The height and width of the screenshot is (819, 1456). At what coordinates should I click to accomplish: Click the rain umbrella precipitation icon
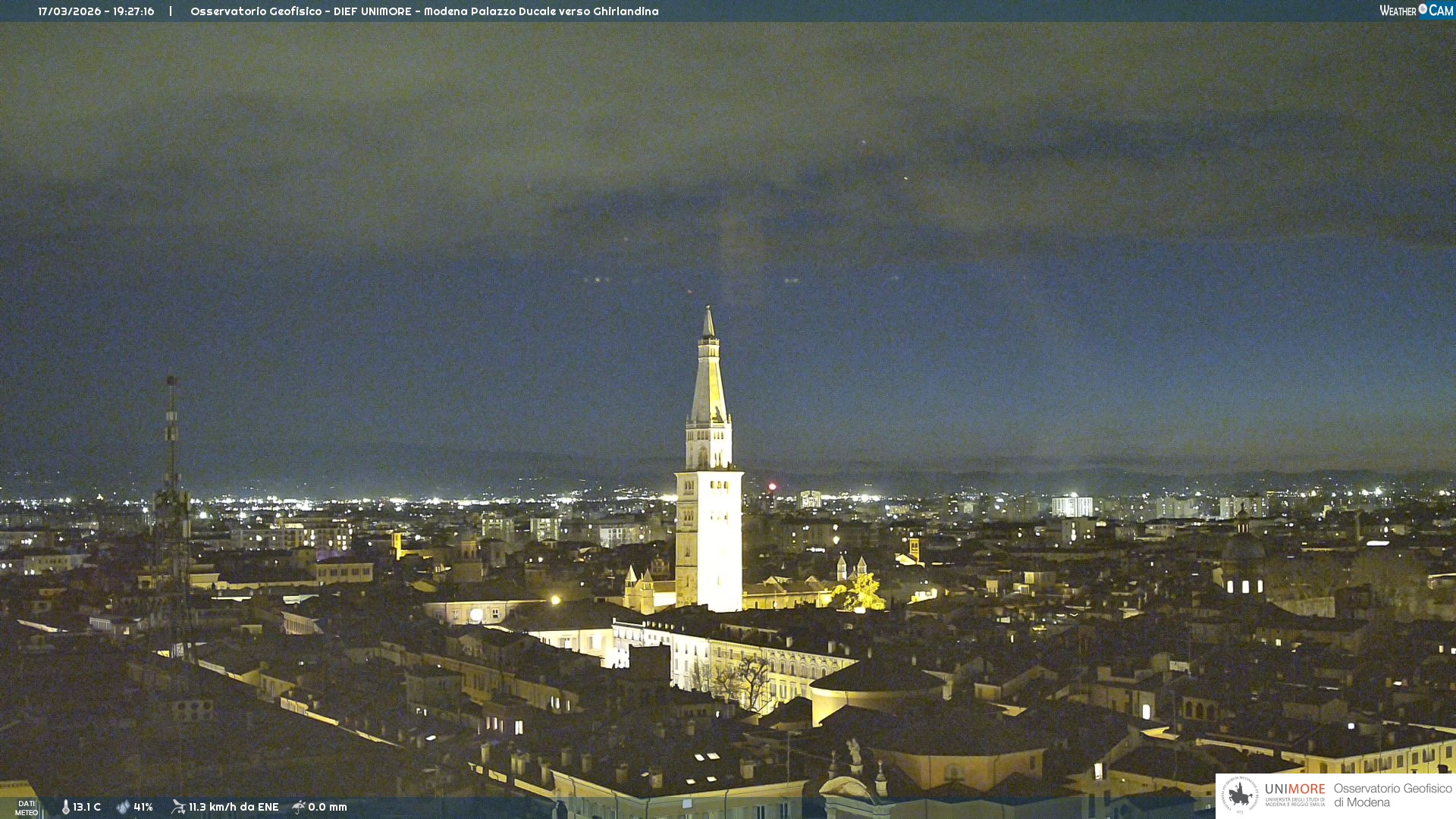click(299, 807)
